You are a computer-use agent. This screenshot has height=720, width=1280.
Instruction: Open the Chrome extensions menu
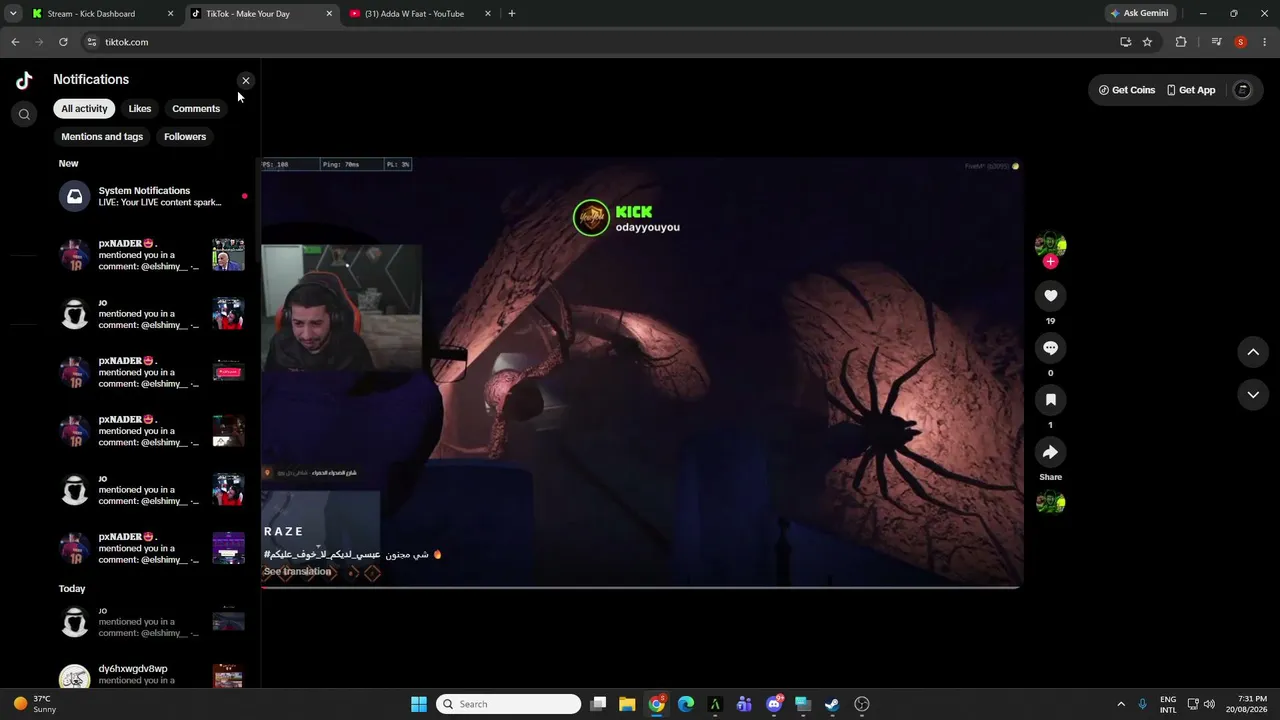coord(1181,42)
